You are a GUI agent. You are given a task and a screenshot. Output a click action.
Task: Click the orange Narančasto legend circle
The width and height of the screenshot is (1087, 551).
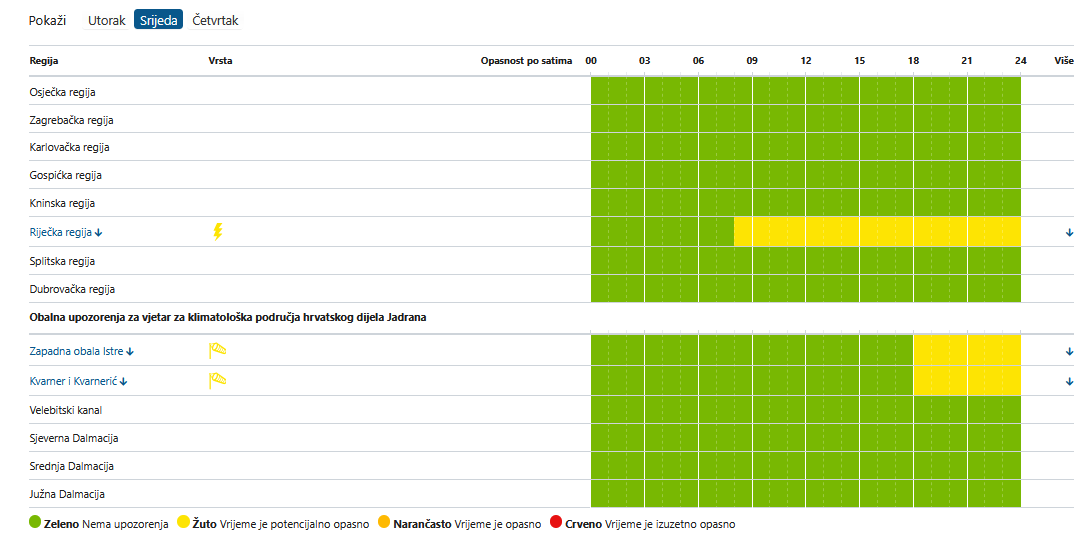click(384, 523)
